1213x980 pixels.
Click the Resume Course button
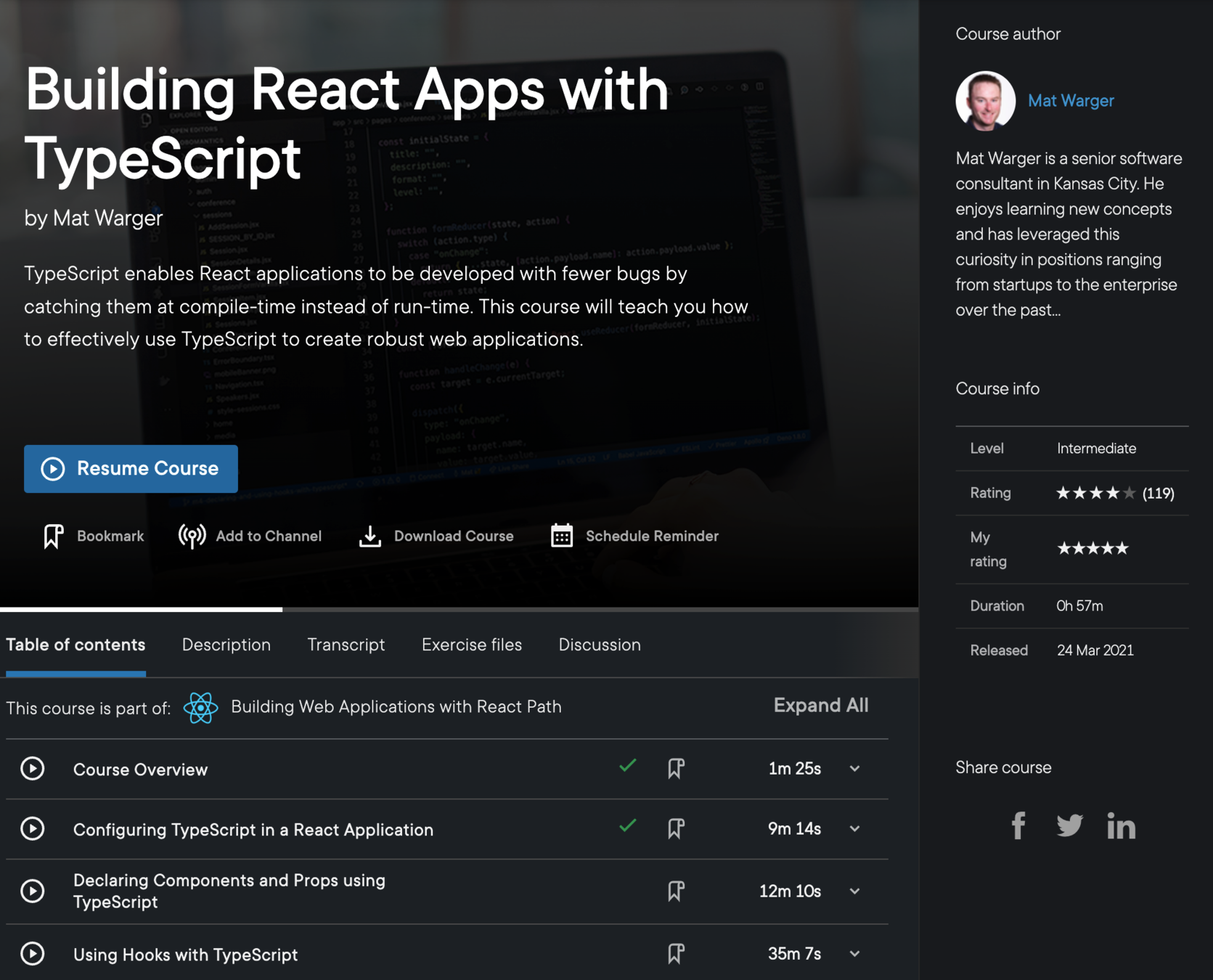tap(131, 469)
